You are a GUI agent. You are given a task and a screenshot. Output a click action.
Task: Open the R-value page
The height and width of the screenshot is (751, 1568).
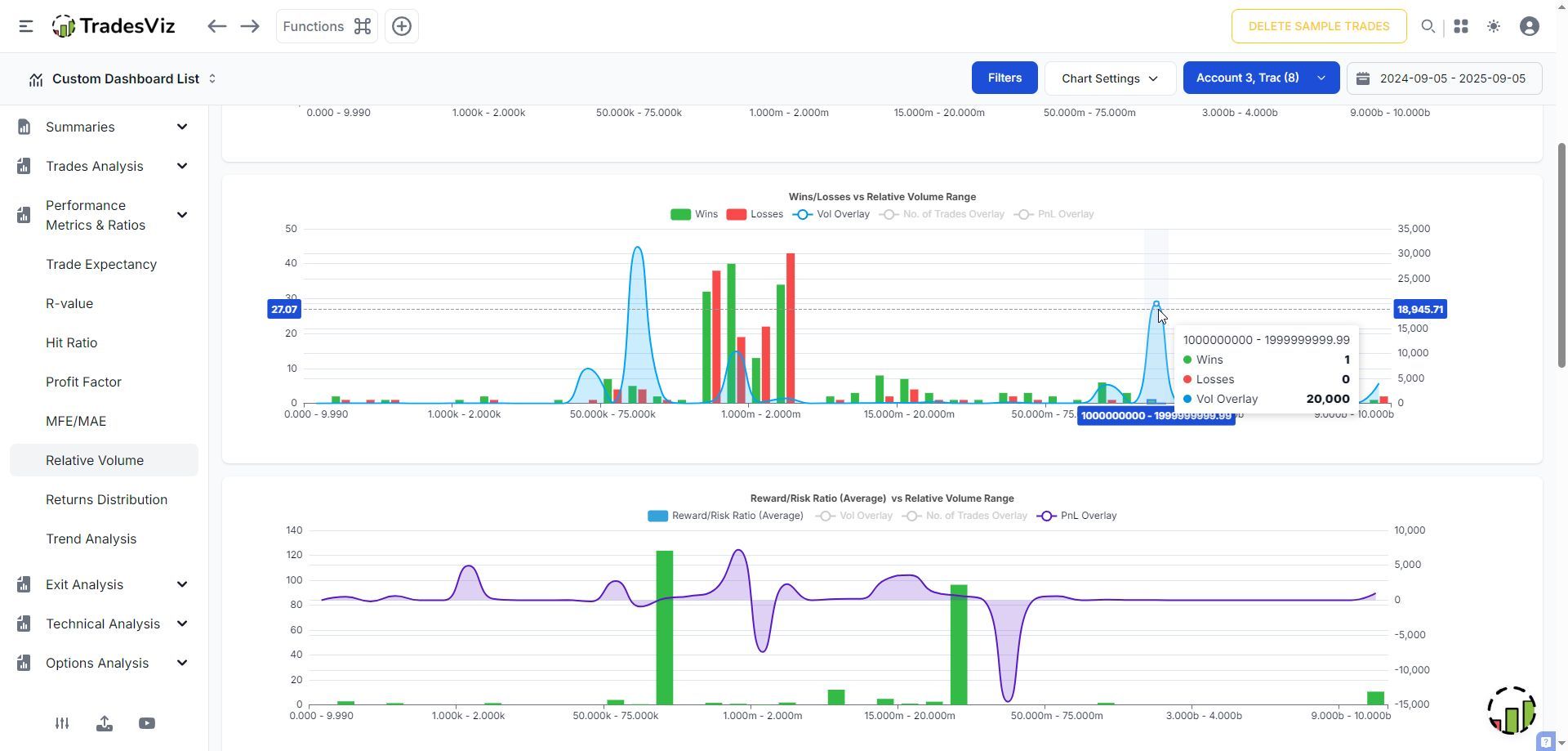[69, 303]
